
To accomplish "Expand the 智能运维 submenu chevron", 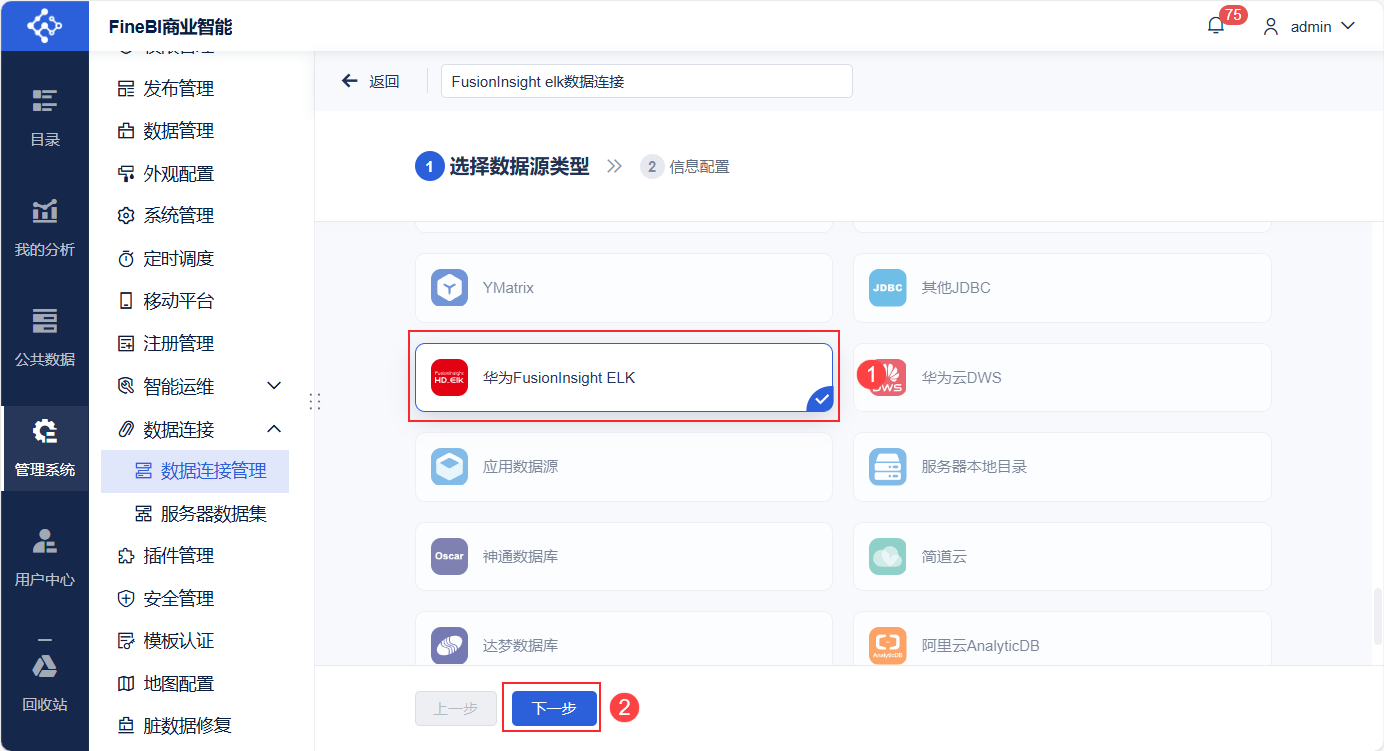I will [274, 386].
